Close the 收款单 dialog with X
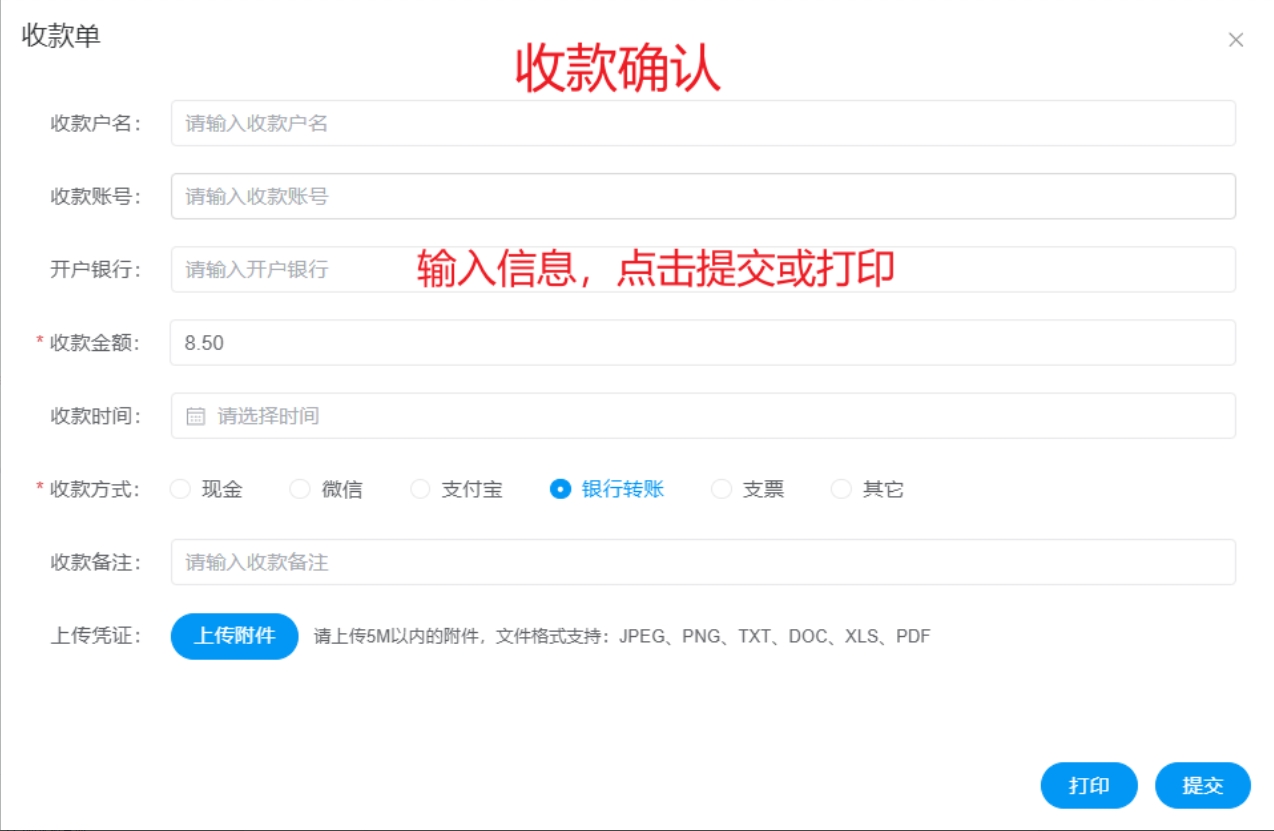Image resolution: width=1274 pixels, height=831 pixels. [x=1236, y=40]
